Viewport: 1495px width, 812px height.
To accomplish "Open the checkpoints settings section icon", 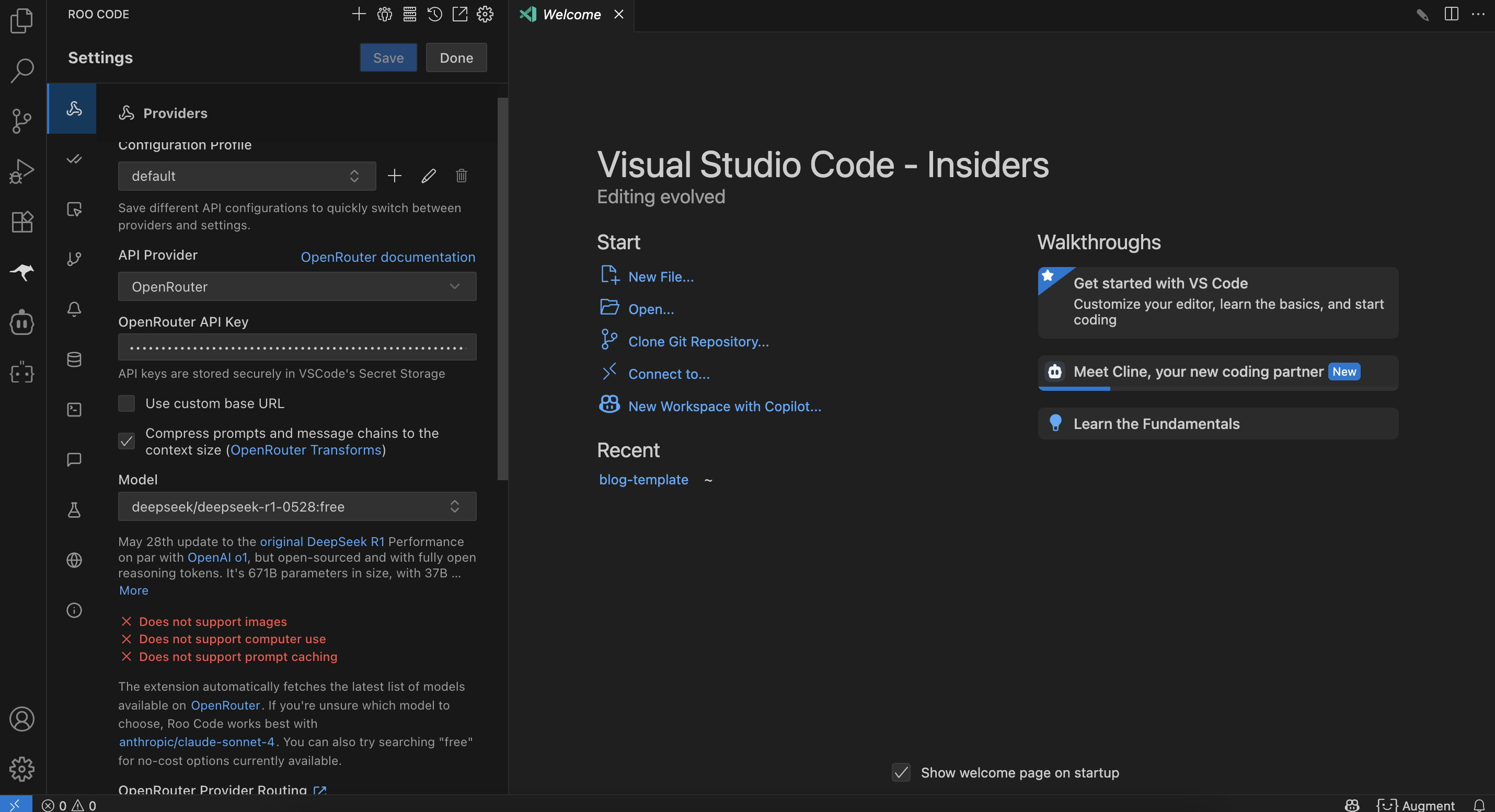I will point(74,259).
